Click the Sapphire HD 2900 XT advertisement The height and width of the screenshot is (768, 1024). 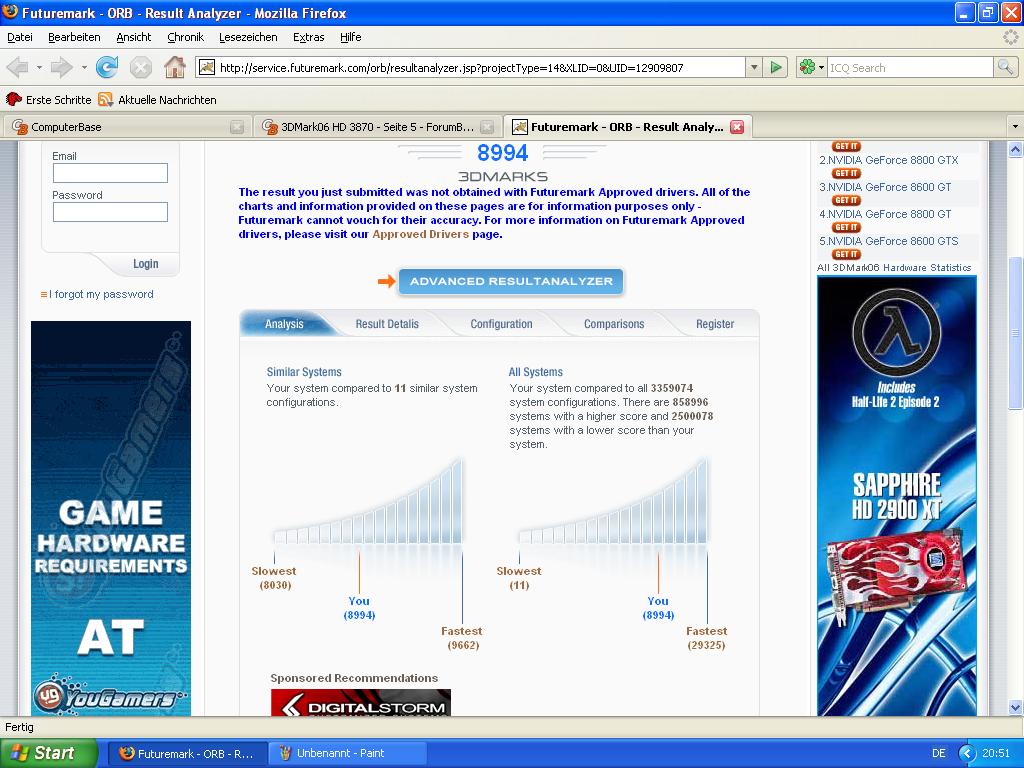click(897, 496)
